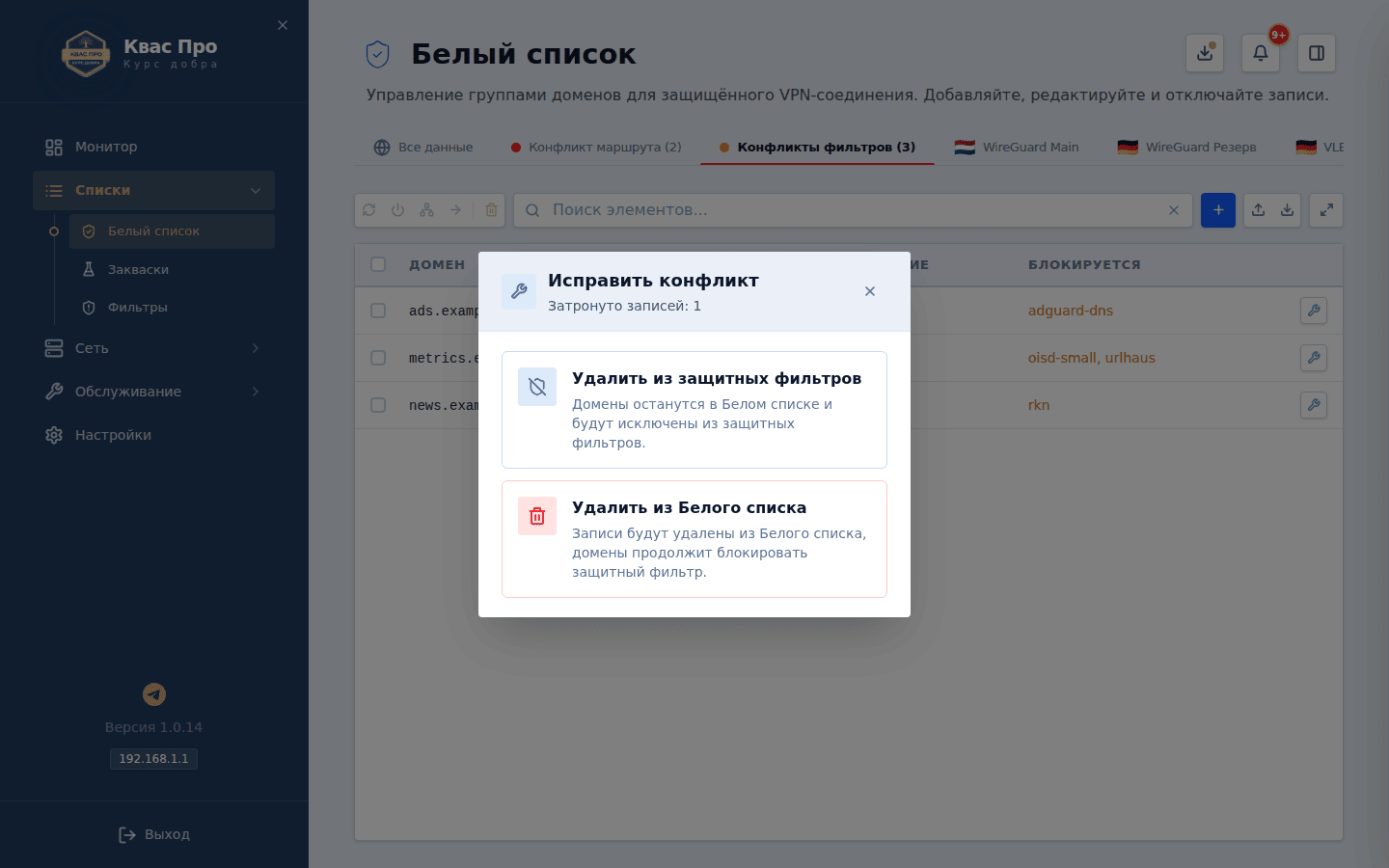Switch to the partially visible VLE tab
The image size is (1389, 868).
click(1320, 148)
